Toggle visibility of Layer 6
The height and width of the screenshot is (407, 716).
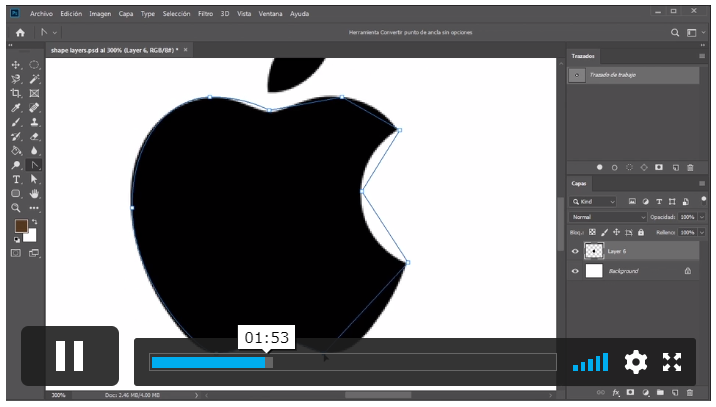point(575,251)
